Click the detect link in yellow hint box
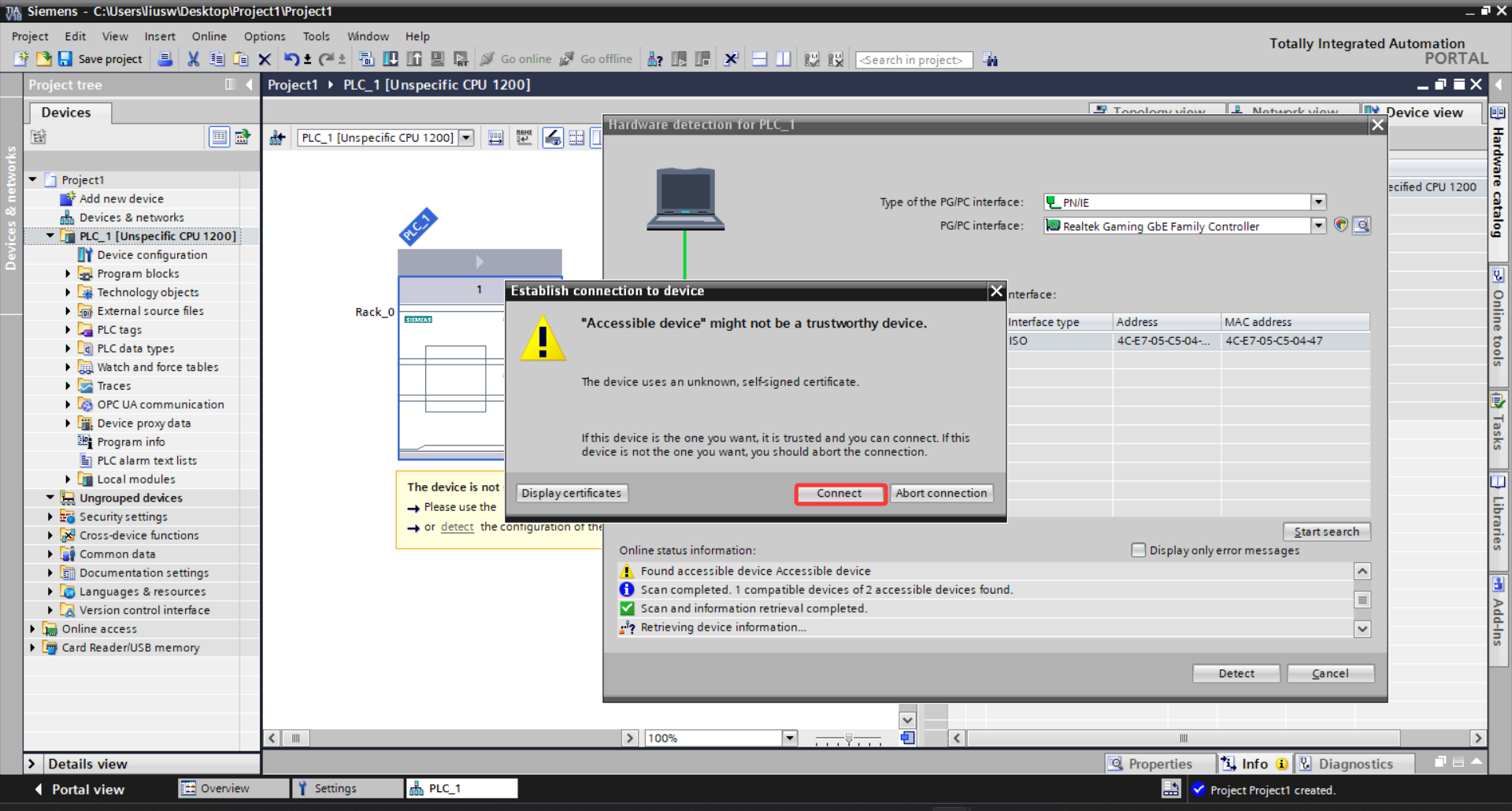Image resolution: width=1512 pixels, height=811 pixels. click(457, 527)
